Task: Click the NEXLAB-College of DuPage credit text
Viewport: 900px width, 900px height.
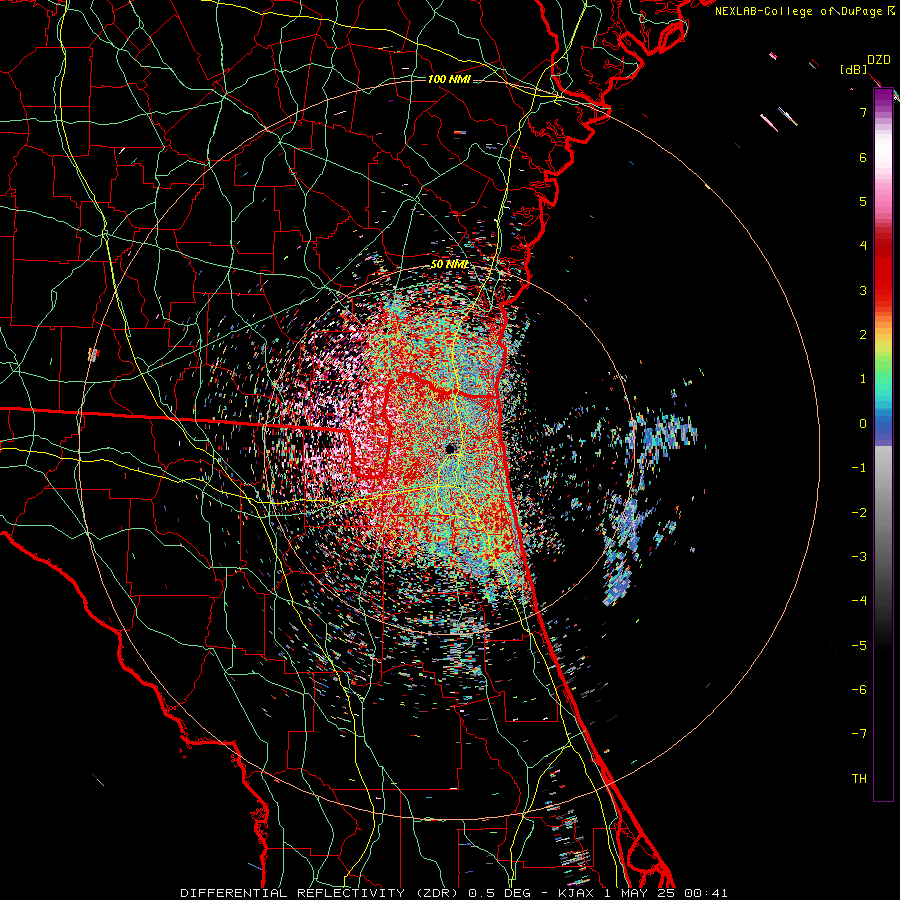Action: 799,11
